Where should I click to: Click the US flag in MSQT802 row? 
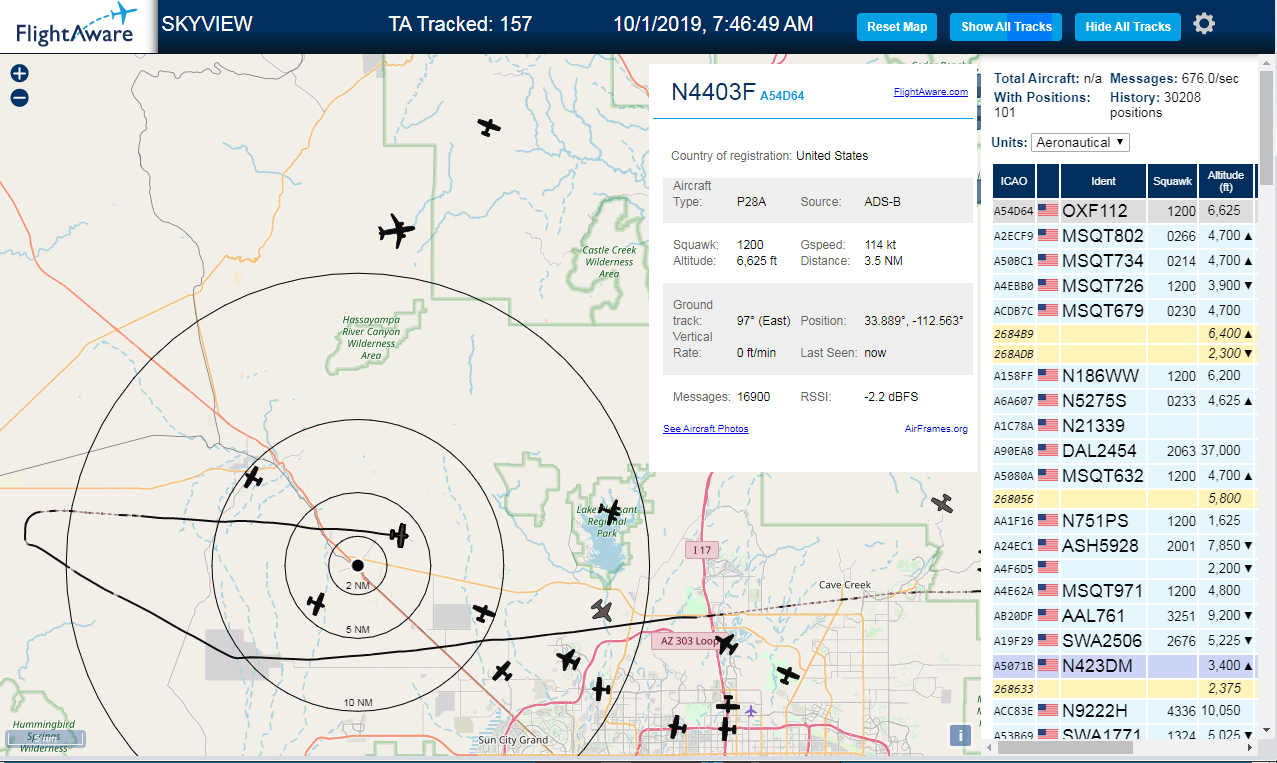point(1048,236)
